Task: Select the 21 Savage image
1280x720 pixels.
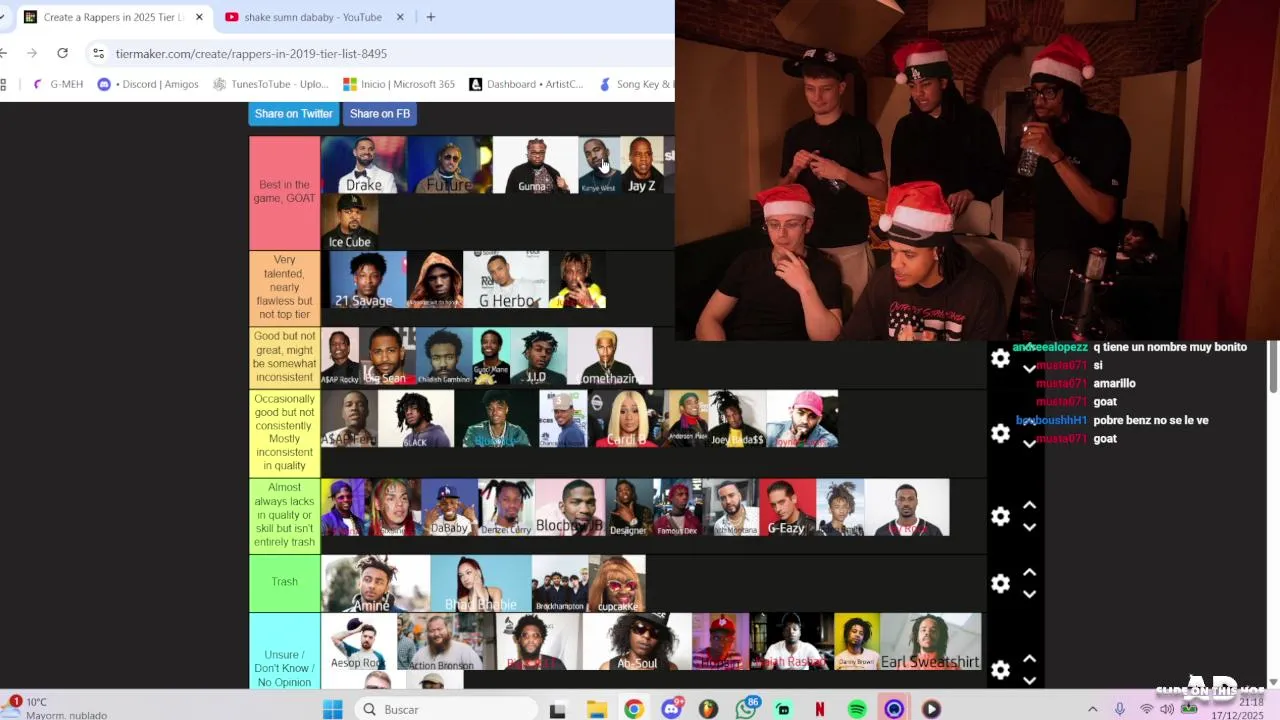Action: pos(364,279)
